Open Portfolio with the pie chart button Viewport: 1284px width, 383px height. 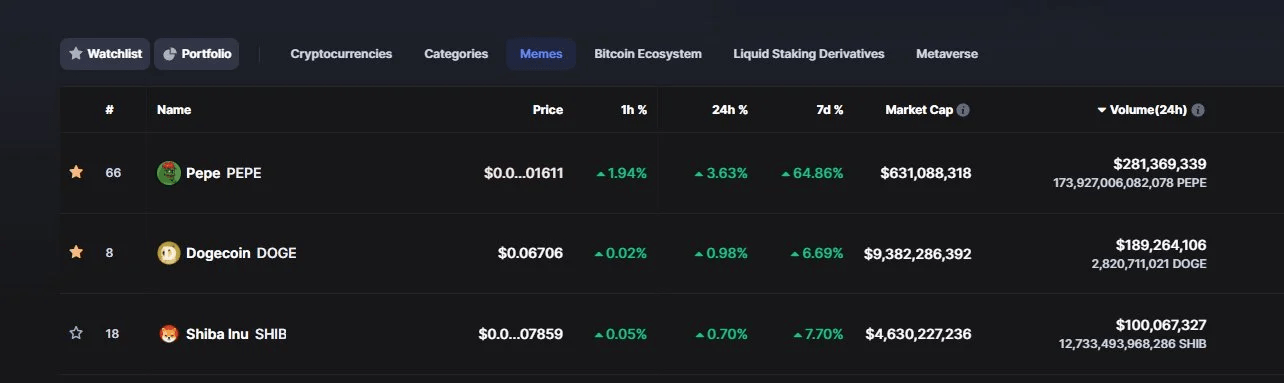point(197,54)
